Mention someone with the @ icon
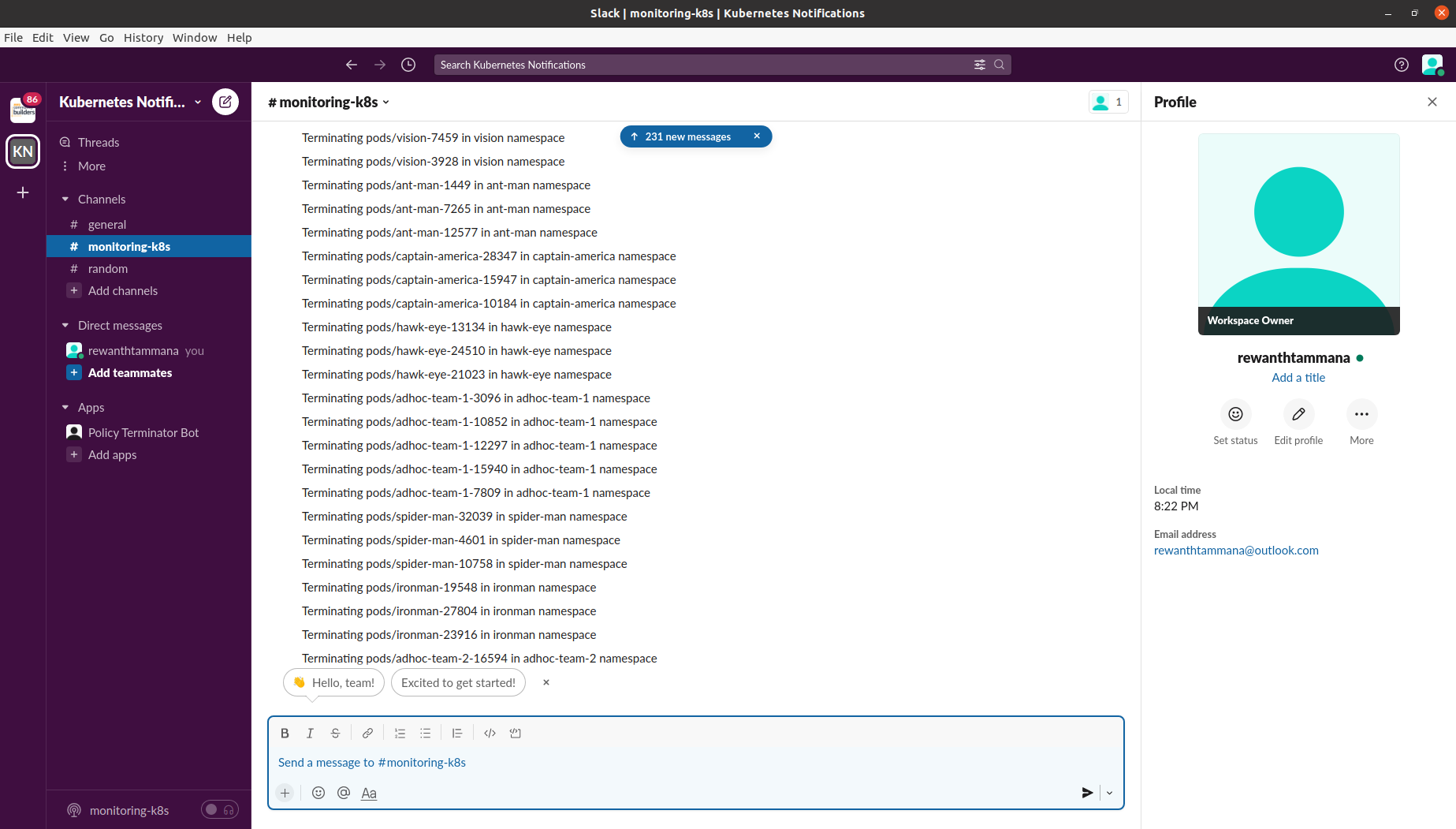The height and width of the screenshot is (829, 1456). [x=344, y=793]
